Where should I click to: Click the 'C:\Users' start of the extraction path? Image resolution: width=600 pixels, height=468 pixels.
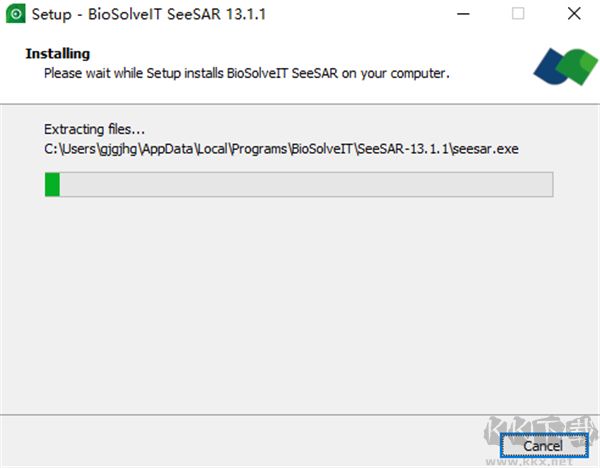70,149
